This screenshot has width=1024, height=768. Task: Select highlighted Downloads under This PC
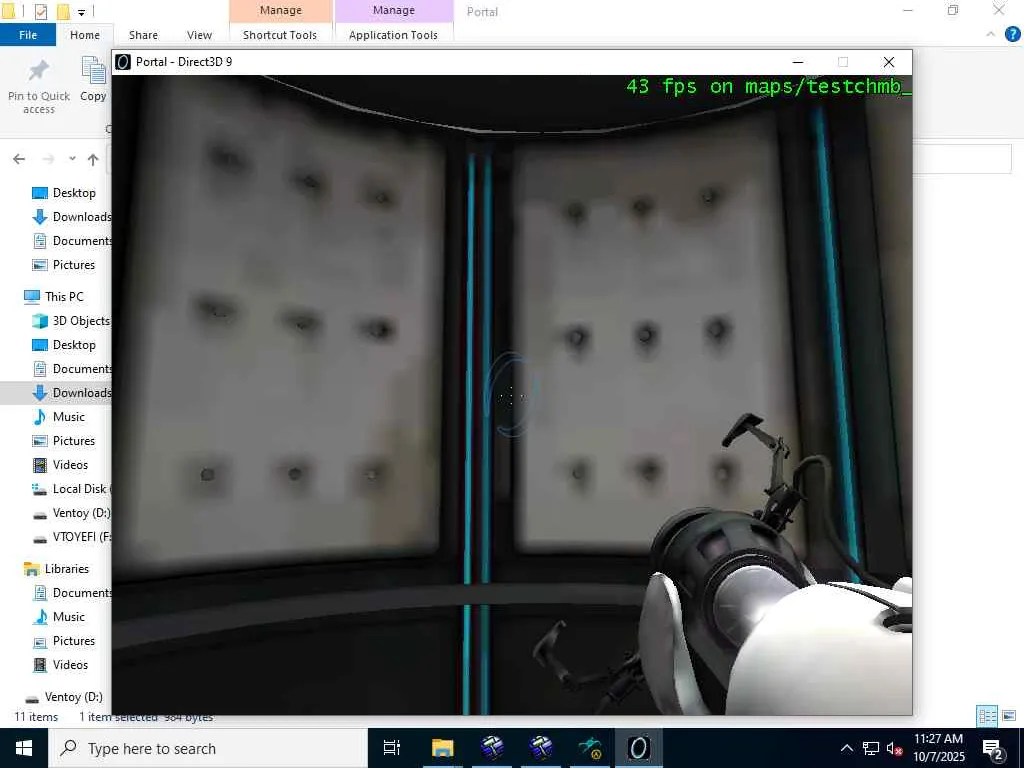82,392
